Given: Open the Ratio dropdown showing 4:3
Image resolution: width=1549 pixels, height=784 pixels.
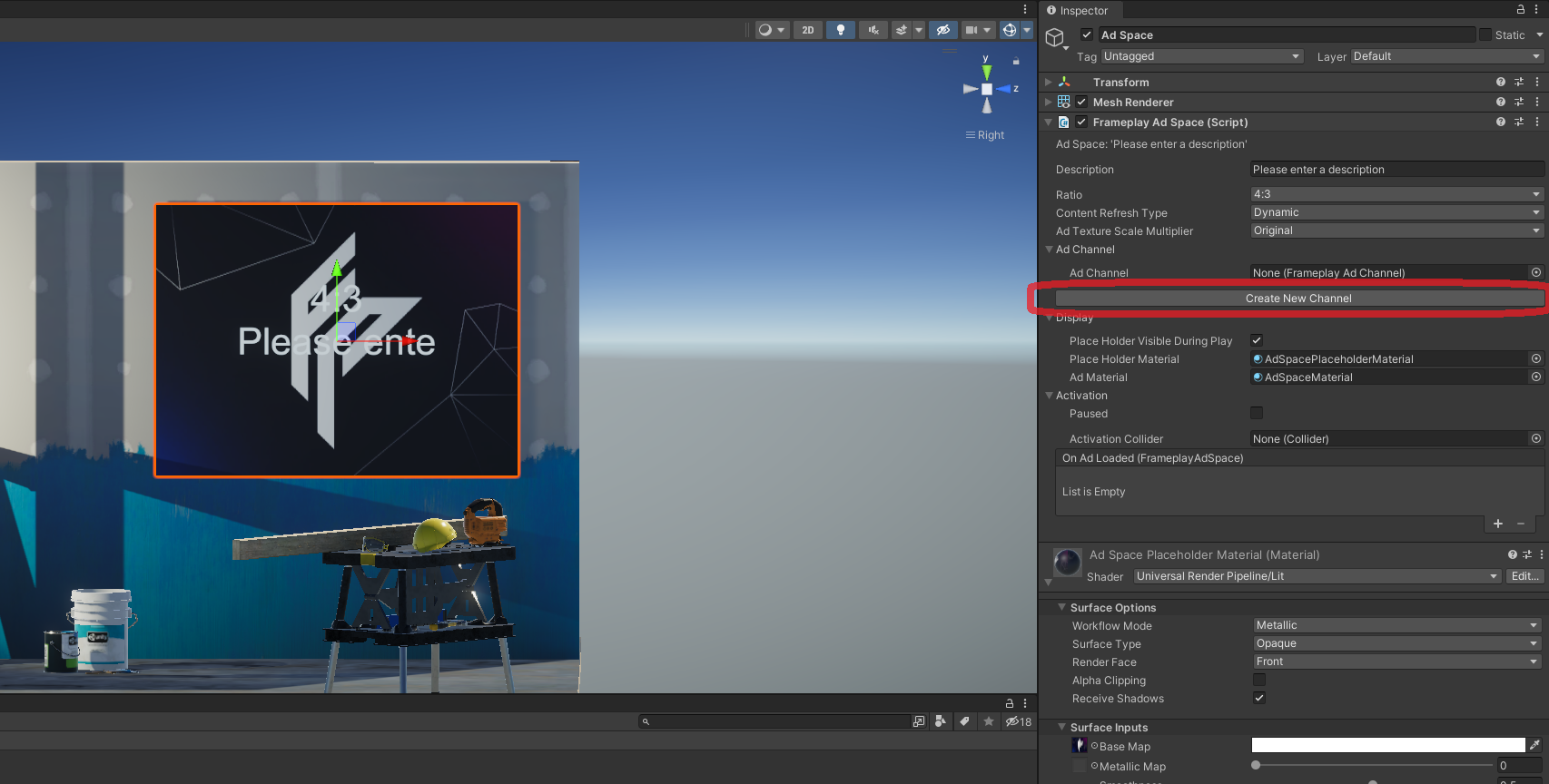Looking at the screenshot, I should click(x=1396, y=194).
